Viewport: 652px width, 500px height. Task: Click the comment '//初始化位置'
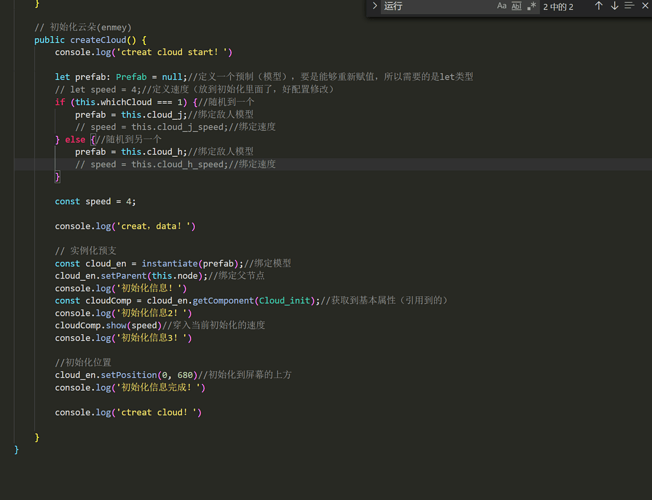(x=83, y=362)
